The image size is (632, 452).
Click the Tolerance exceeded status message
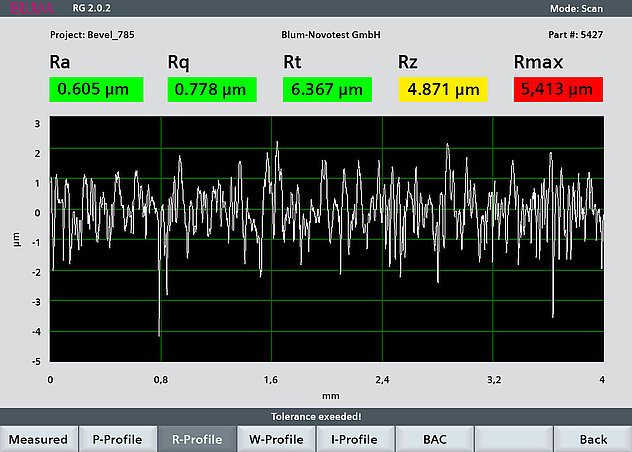coord(315,416)
